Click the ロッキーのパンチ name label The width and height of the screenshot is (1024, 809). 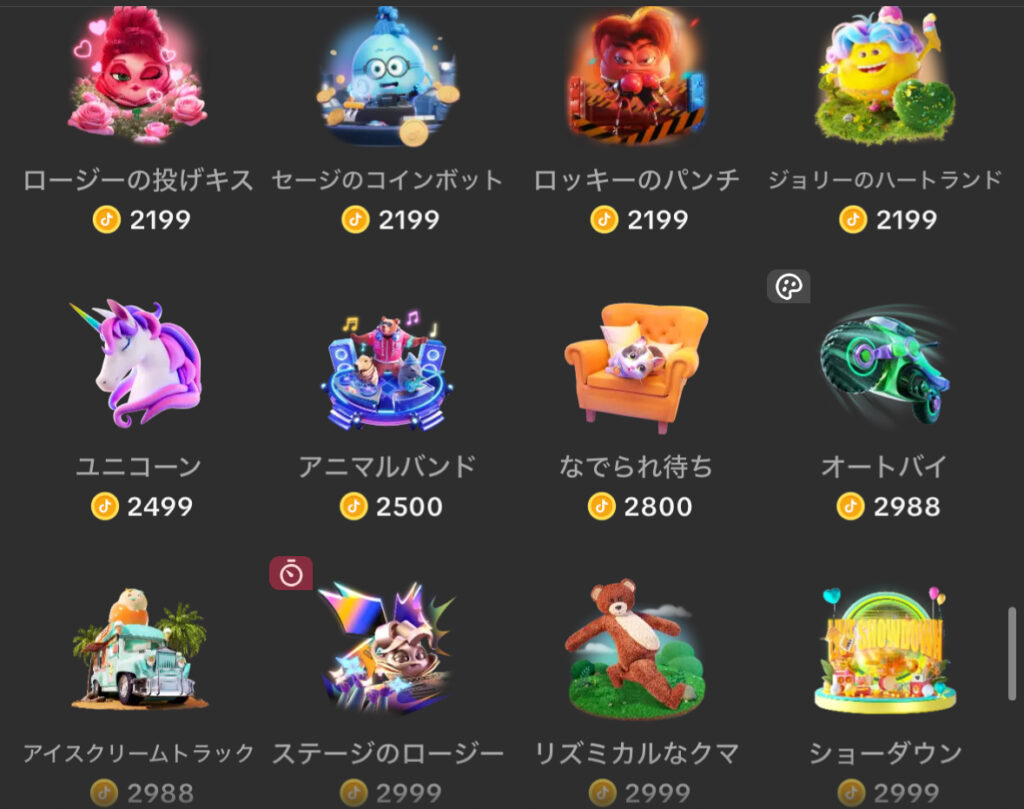[x=636, y=180]
